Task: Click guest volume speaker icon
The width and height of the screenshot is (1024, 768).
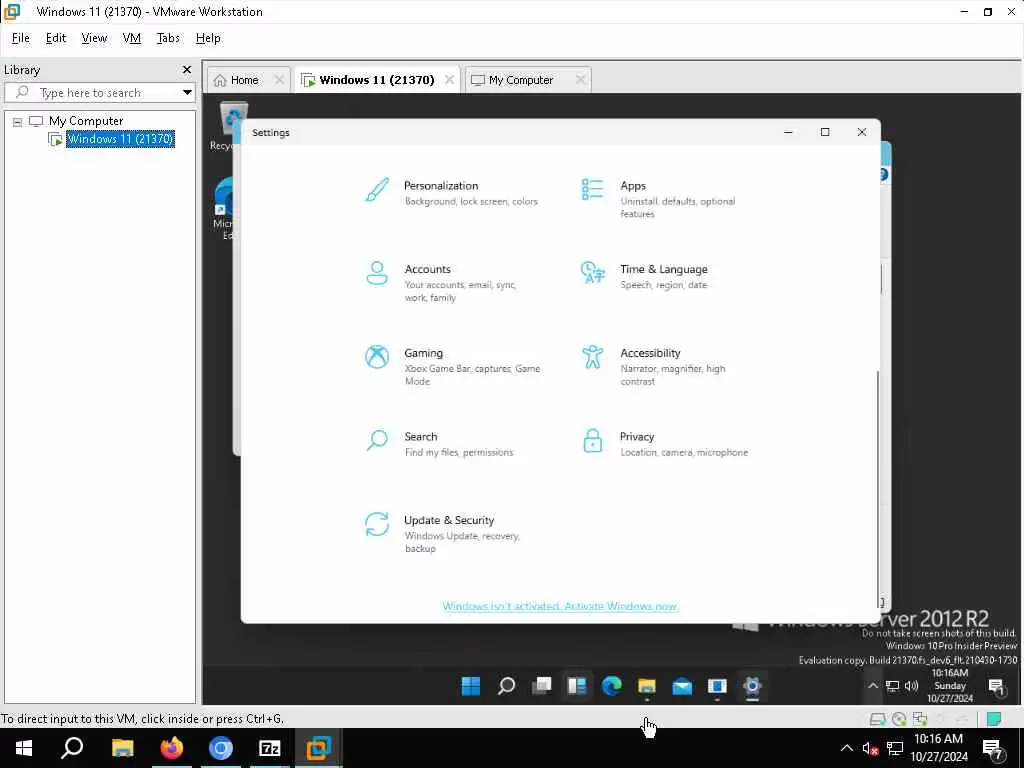Action: coord(912,686)
